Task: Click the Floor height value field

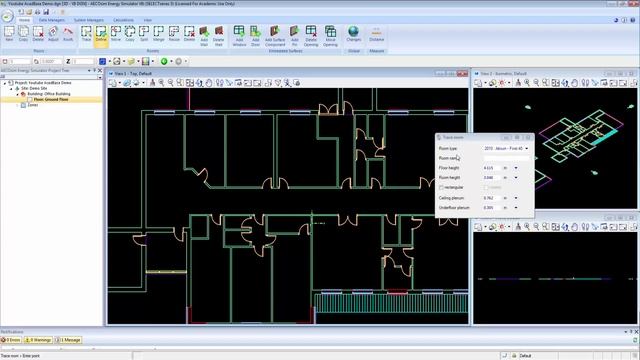Action: (491, 168)
